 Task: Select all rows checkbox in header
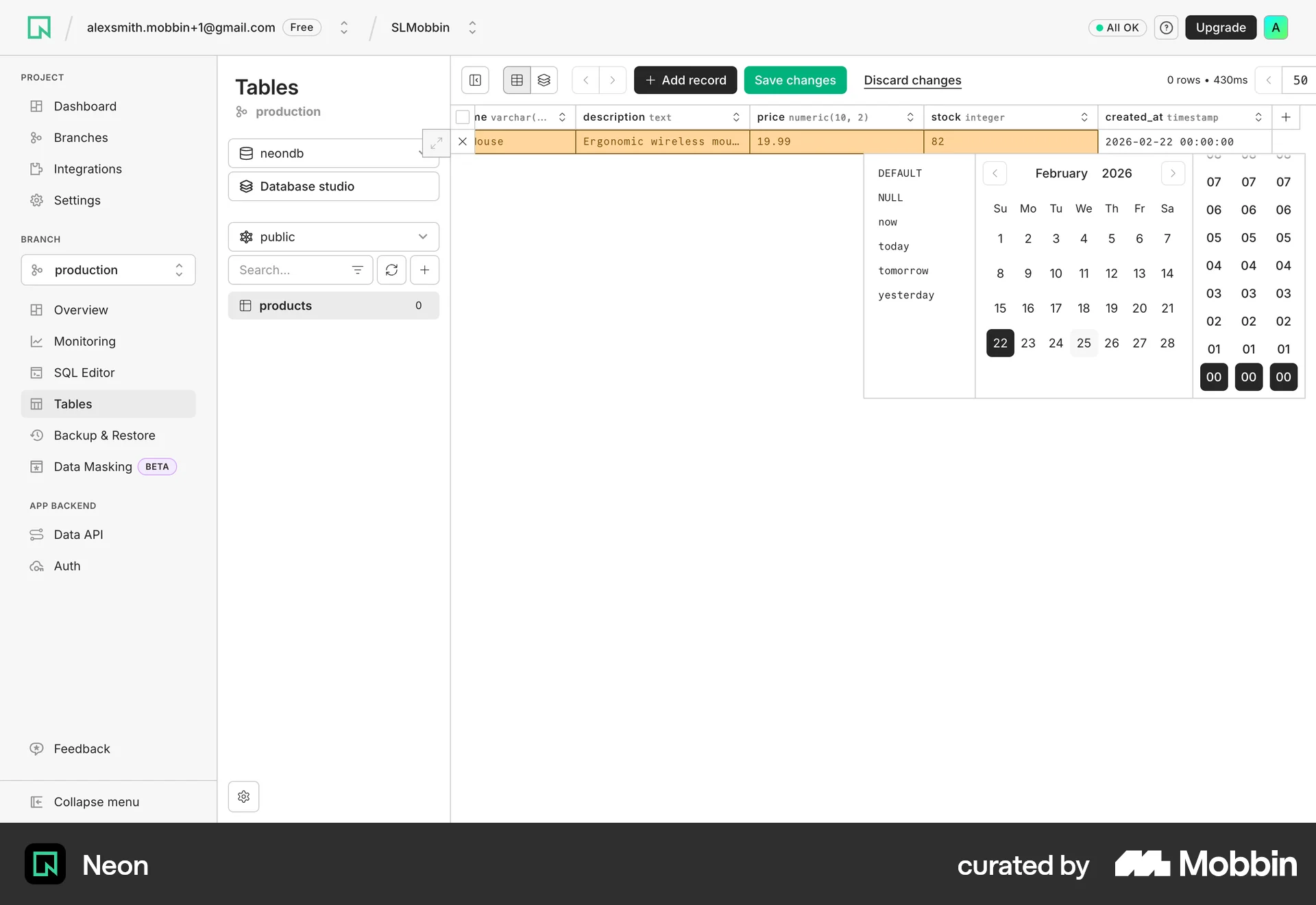(463, 117)
